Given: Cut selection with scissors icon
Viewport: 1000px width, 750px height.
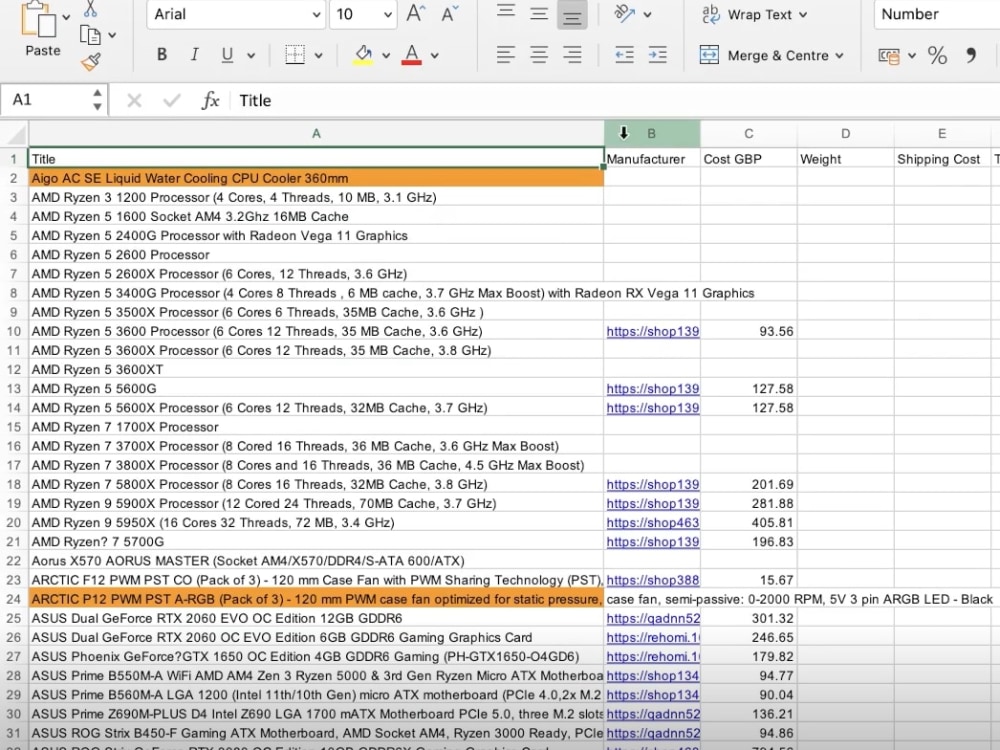Looking at the screenshot, I should coord(91,8).
